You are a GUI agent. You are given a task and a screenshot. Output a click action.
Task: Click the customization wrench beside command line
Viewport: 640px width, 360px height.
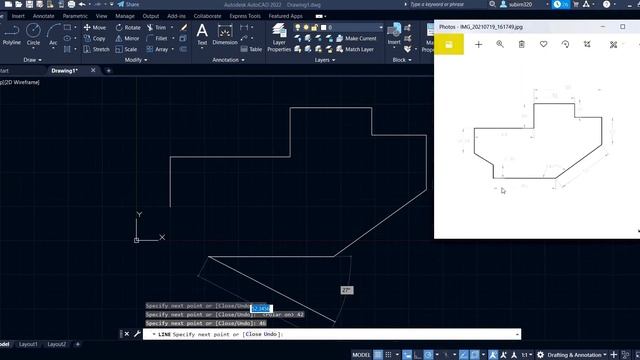pyautogui.click(x=137, y=334)
